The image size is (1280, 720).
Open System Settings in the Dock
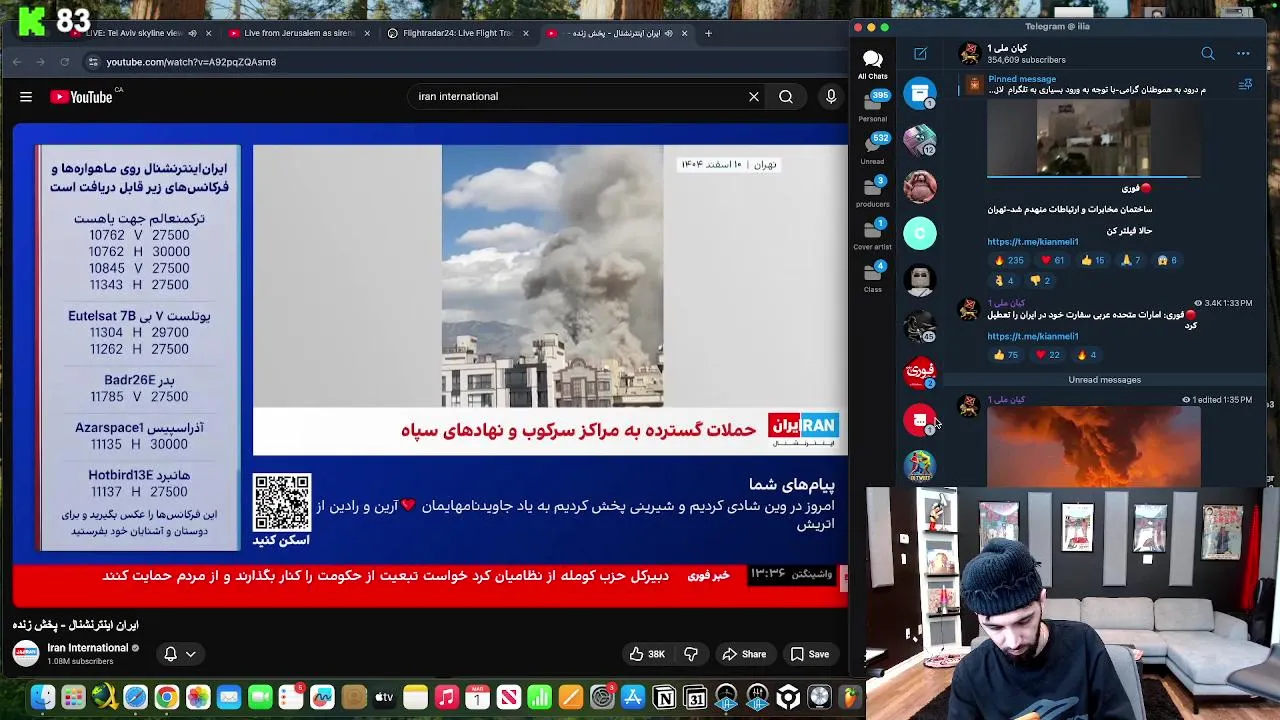click(x=602, y=698)
